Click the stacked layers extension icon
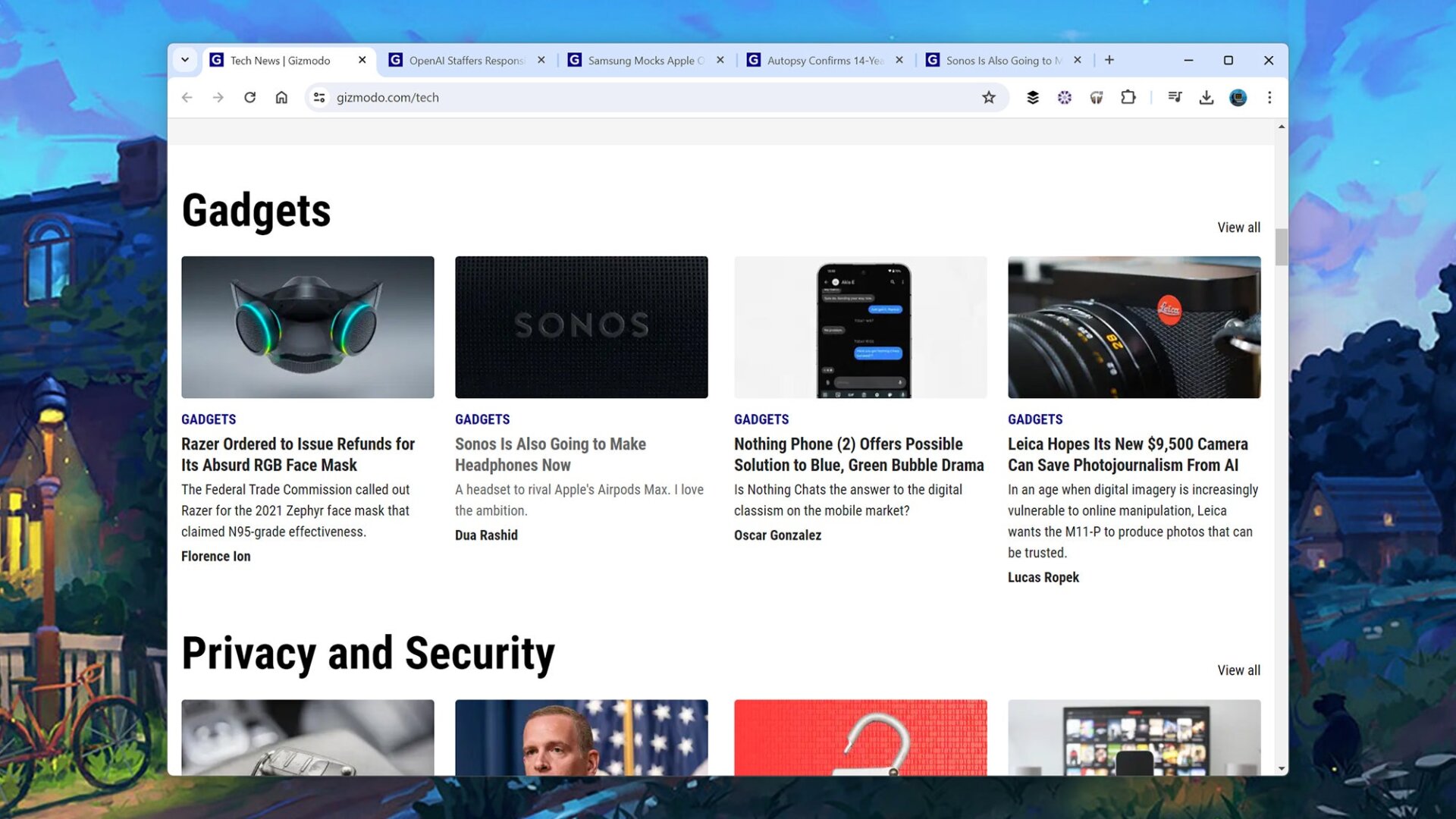Screen dimensions: 1456x819 (1032, 97)
